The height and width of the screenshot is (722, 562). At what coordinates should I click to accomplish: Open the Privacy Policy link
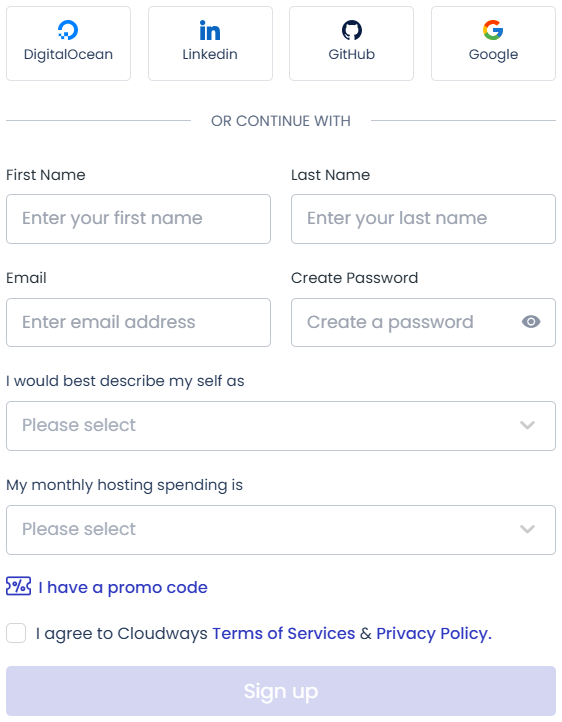tap(432, 634)
